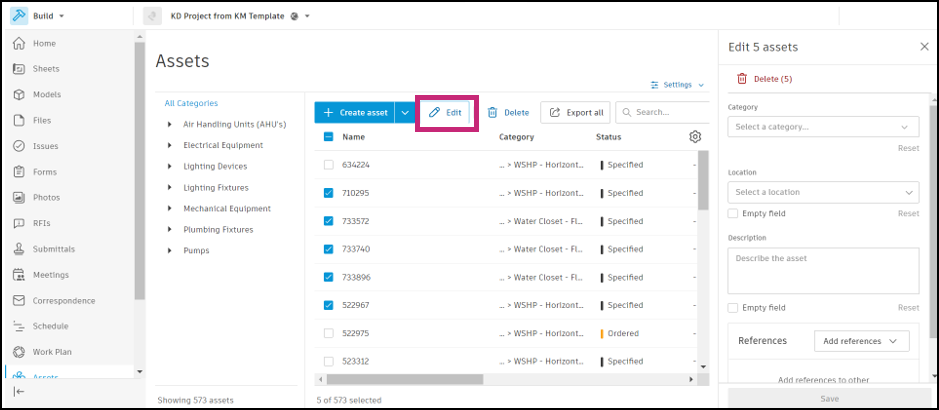The width and height of the screenshot is (939, 410).
Task: Open the Work Plan icon
Action: coord(19,352)
